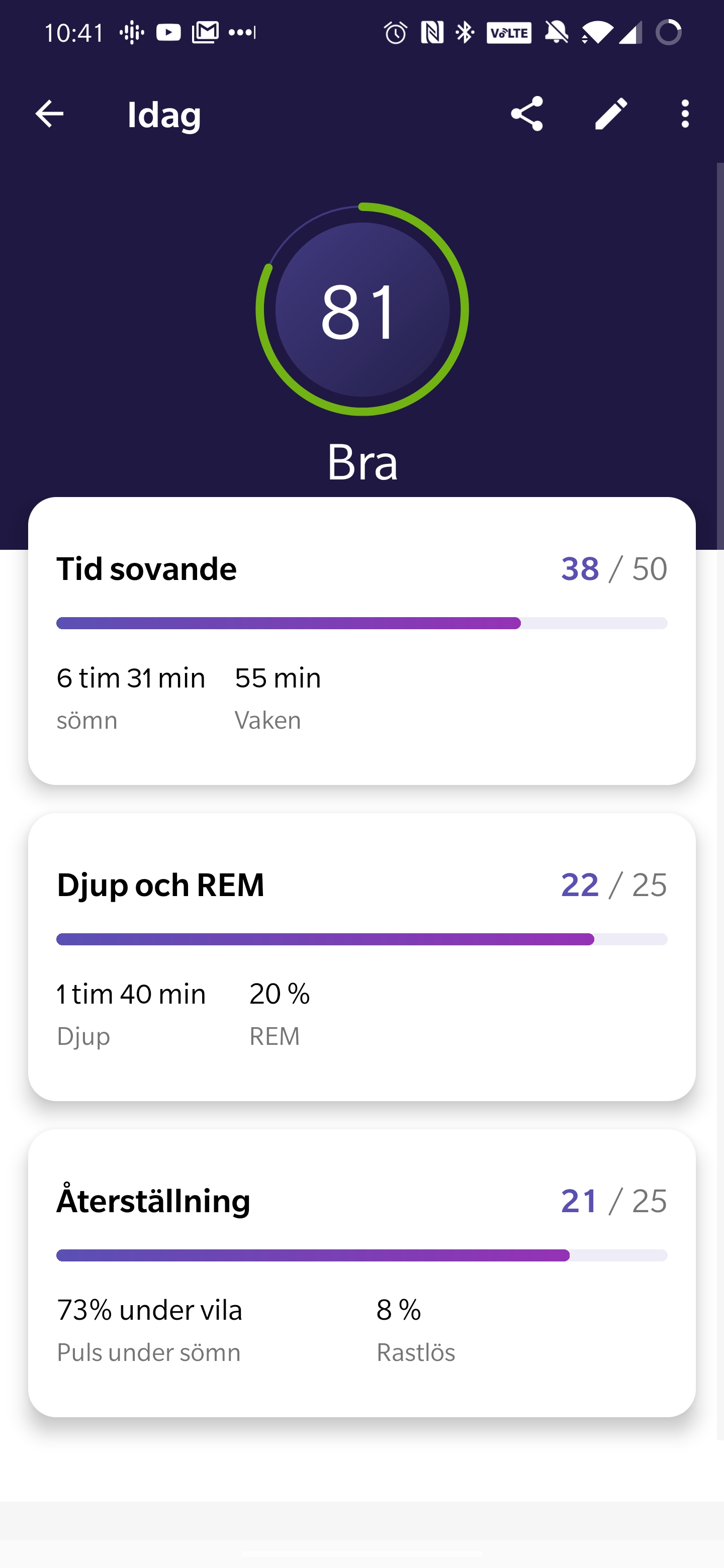The image size is (724, 1568).
Task: Tap the Djup och REM progress bar
Action: pos(361,939)
